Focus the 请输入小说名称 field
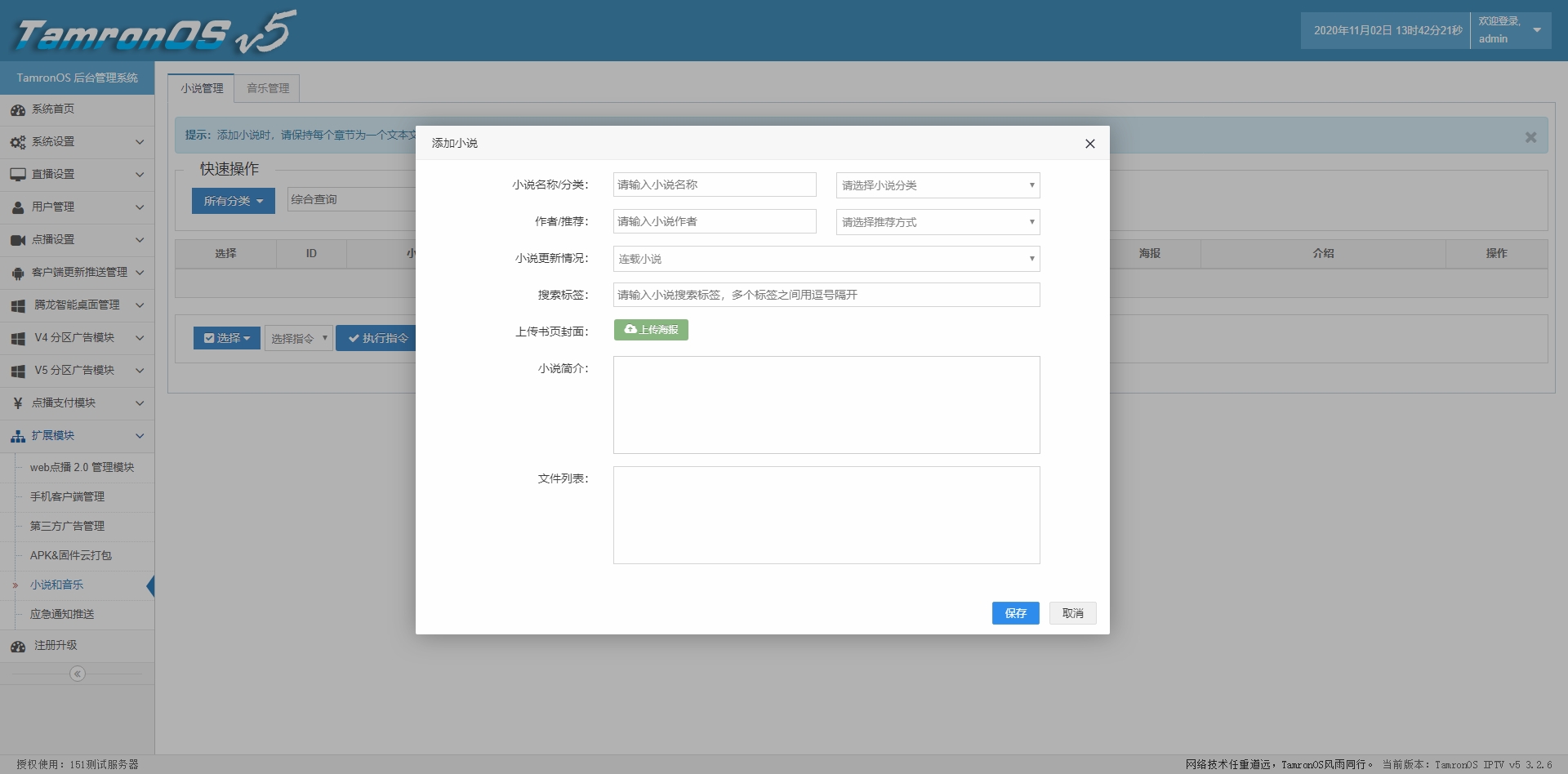Screen dimensions: 1568x774 [x=715, y=185]
